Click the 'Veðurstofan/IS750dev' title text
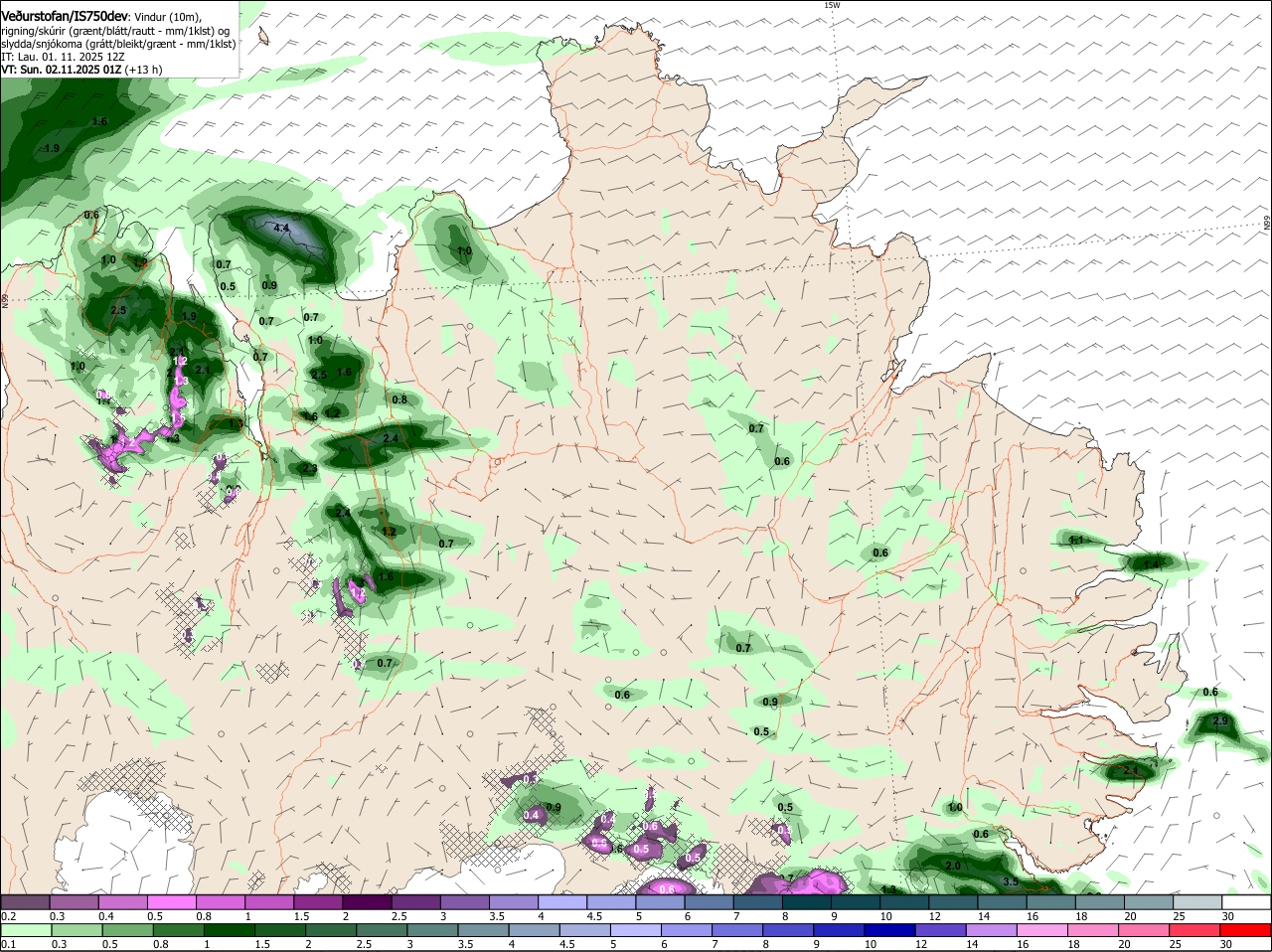The height and width of the screenshot is (952, 1272). [x=65, y=16]
